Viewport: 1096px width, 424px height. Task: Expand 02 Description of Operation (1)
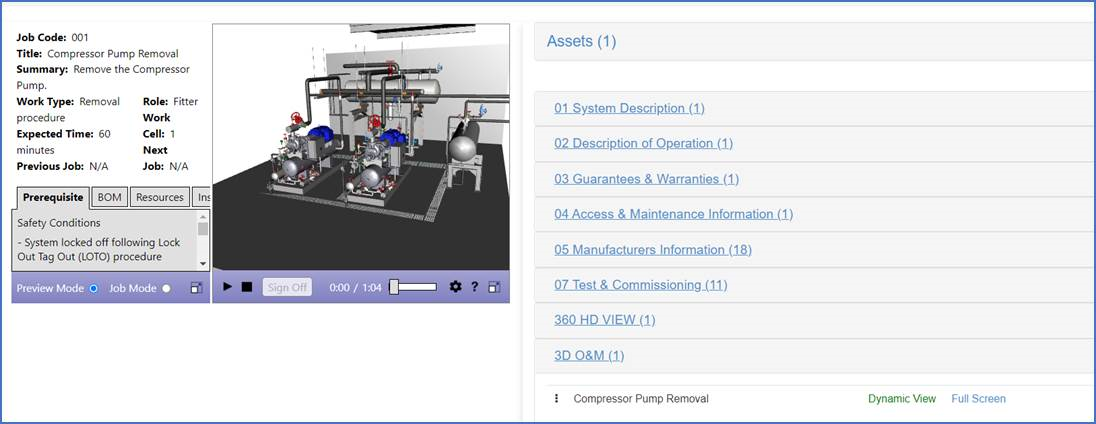814,144
